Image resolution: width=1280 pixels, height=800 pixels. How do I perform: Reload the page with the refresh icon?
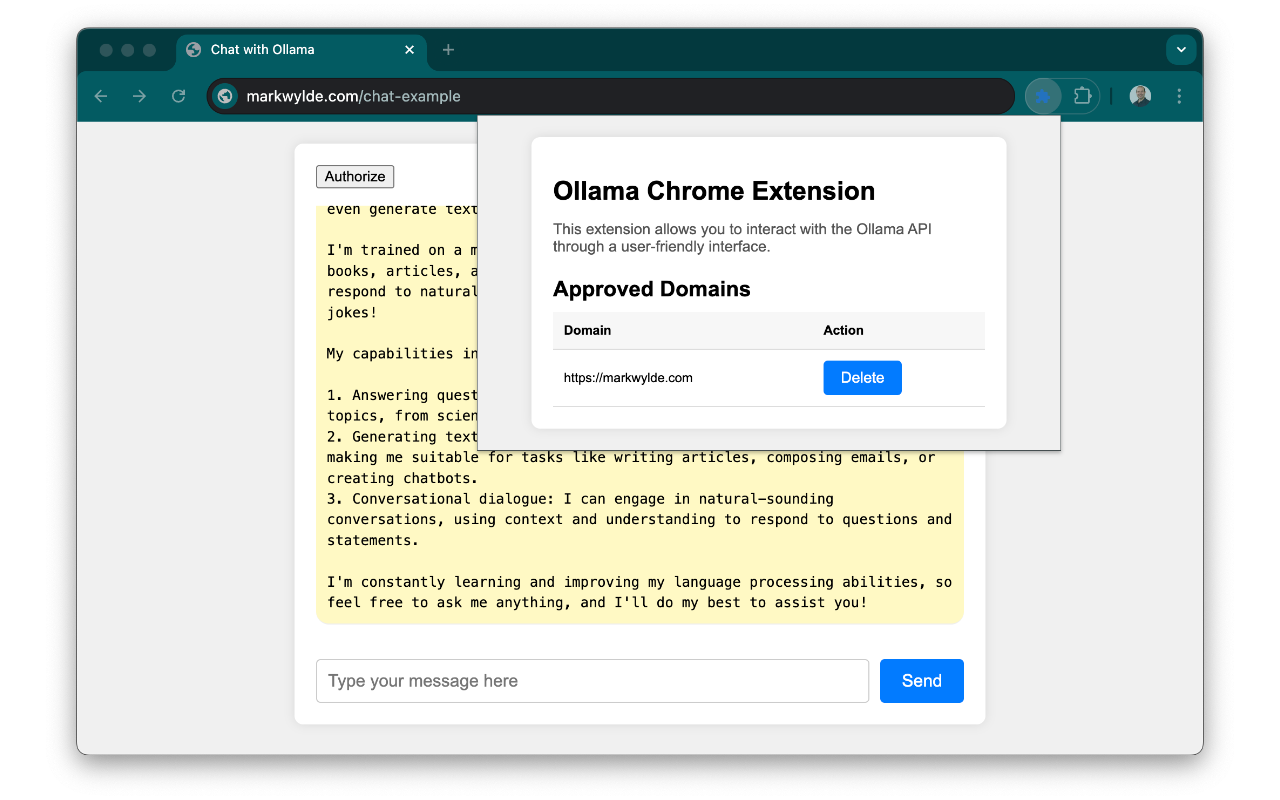(x=179, y=96)
